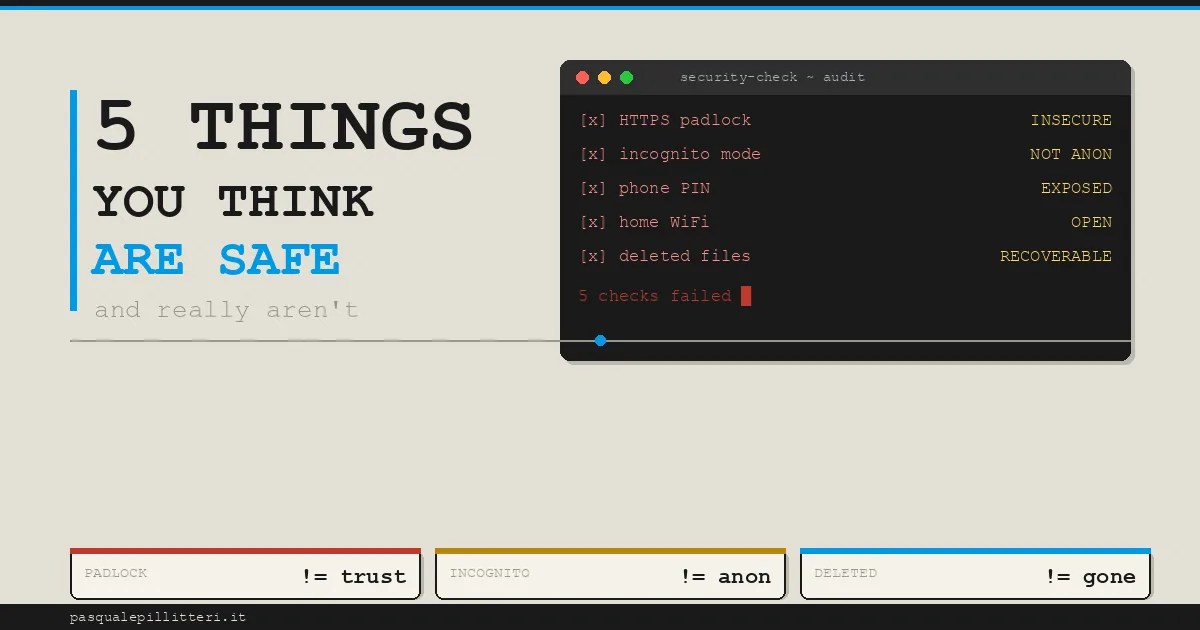The image size is (1200, 630).
Task: Open the INCOGNITO '!= anon' card
Action: [610, 574]
